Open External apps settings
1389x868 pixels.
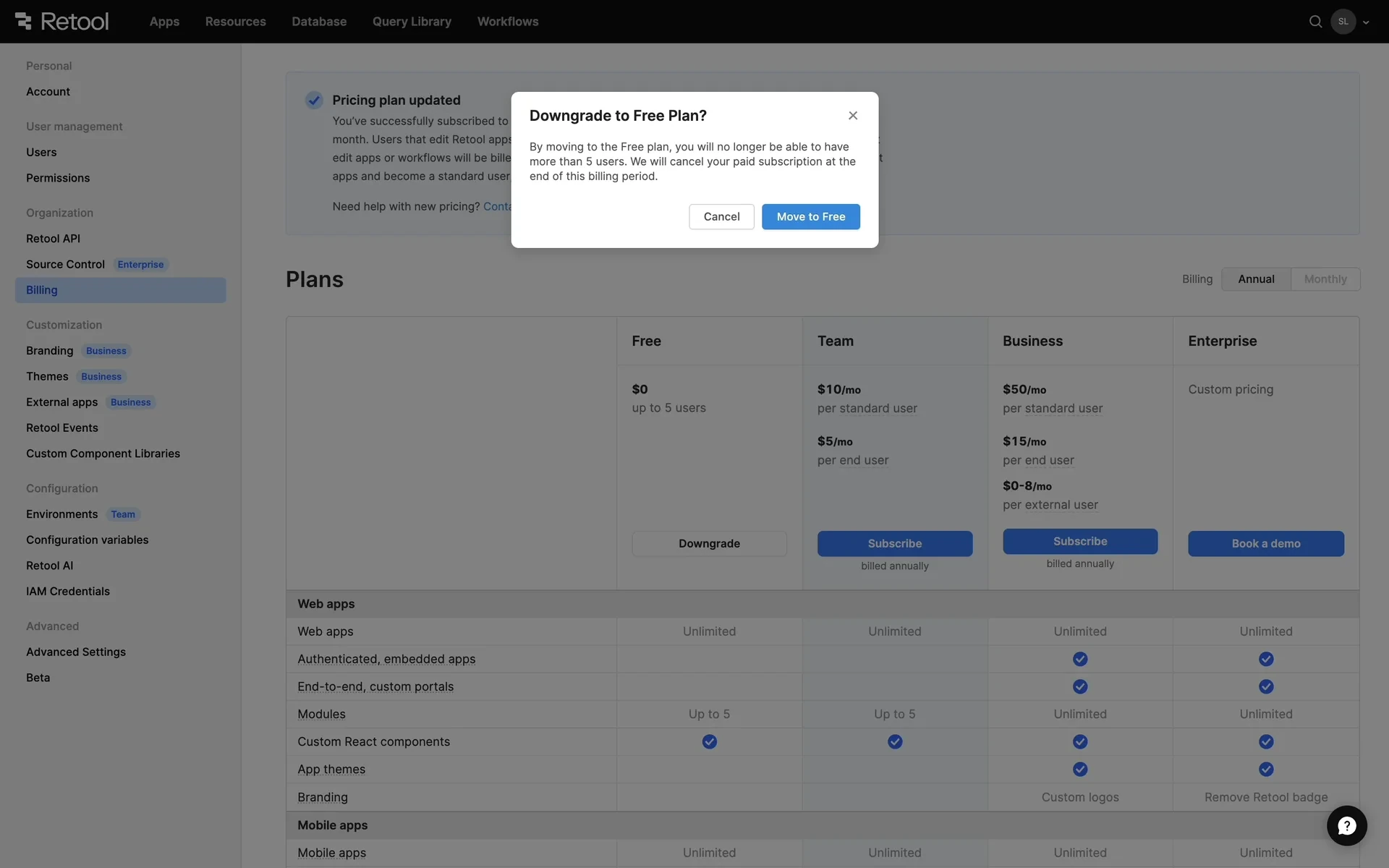point(61,402)
